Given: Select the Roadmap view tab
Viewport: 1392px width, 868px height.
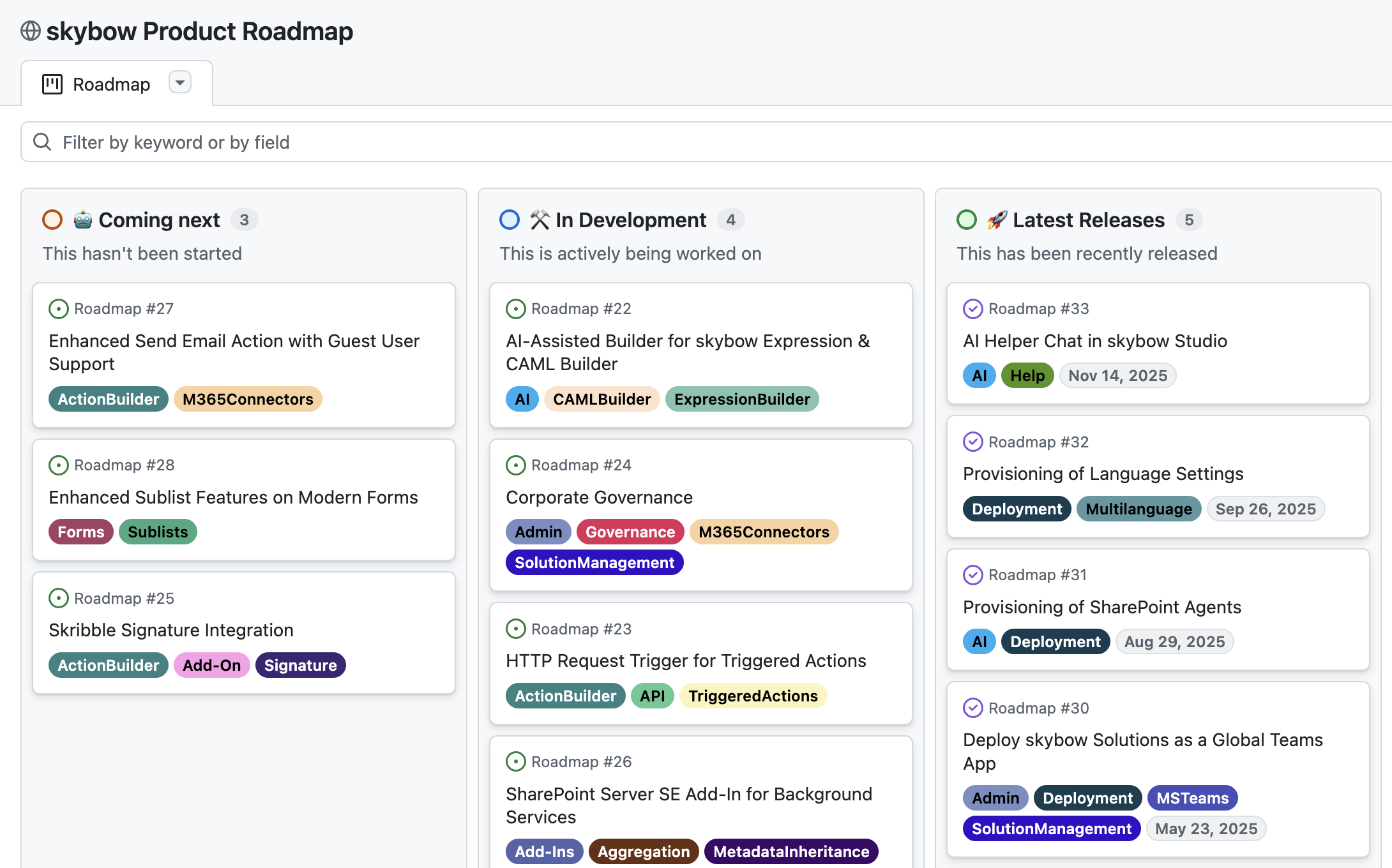Looking at the screenshot, I should click(x=111, y=84).
